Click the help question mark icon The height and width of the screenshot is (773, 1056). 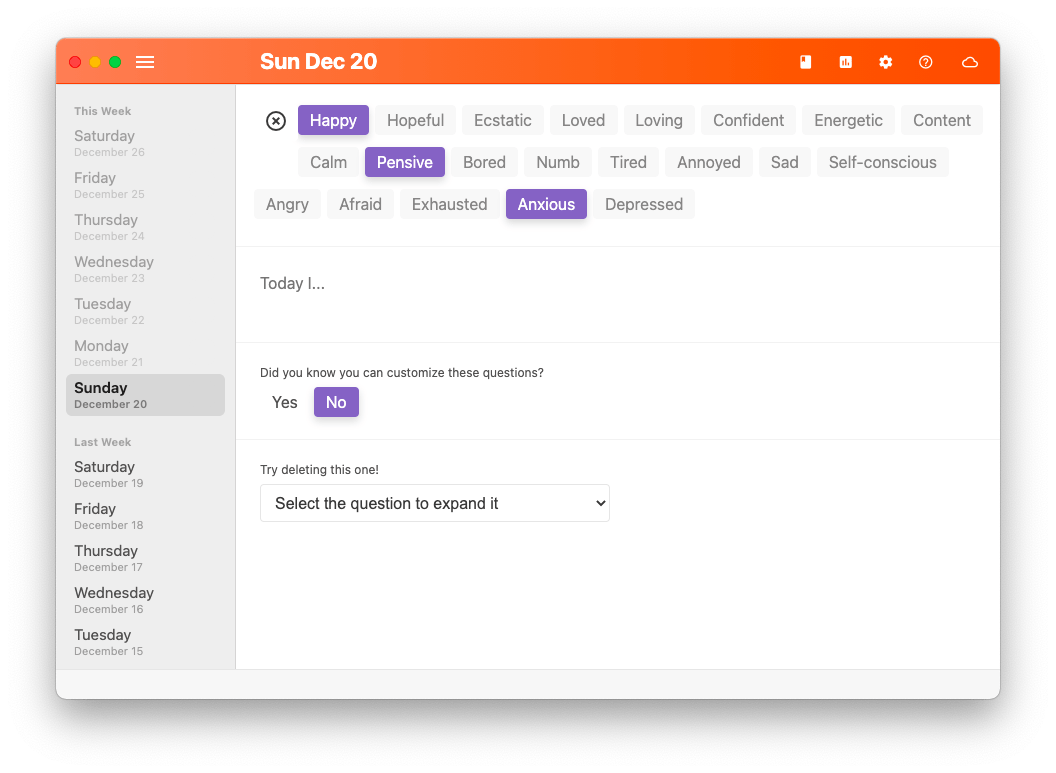point(925,62)
